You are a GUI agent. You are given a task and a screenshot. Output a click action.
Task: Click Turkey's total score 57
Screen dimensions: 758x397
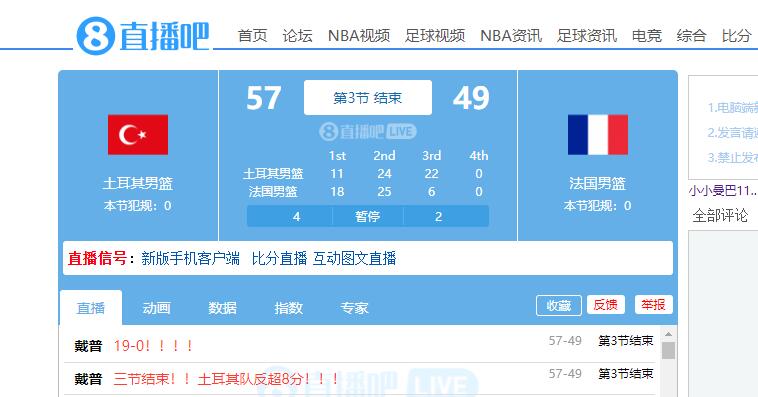[263, 98]
